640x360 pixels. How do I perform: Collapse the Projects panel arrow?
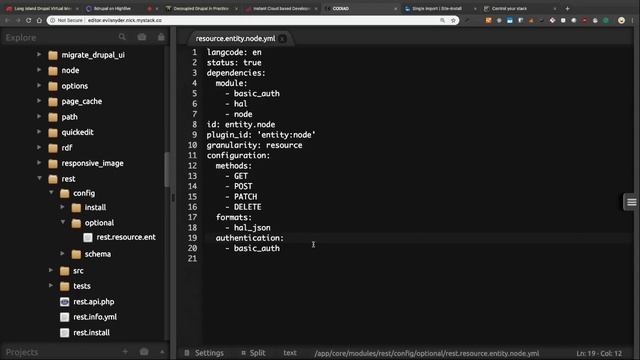tap(162, 351)
